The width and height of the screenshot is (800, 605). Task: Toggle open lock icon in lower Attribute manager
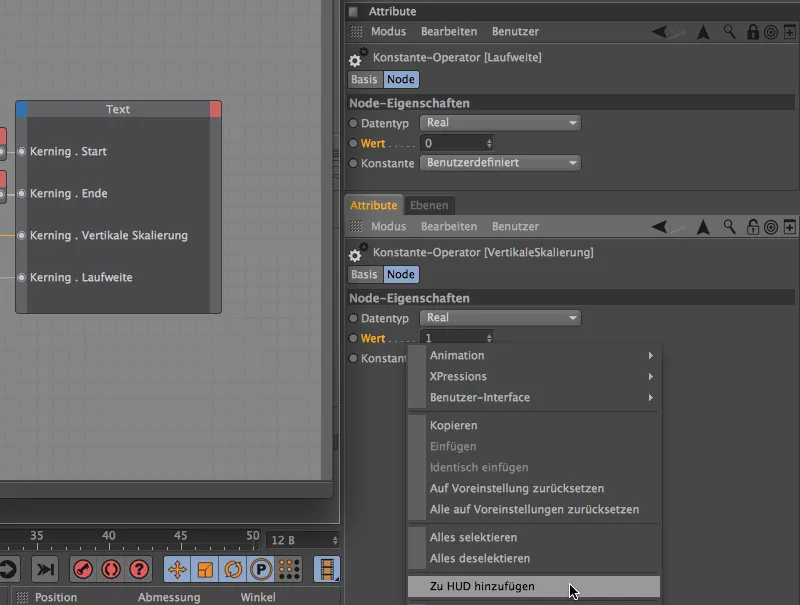753,226
